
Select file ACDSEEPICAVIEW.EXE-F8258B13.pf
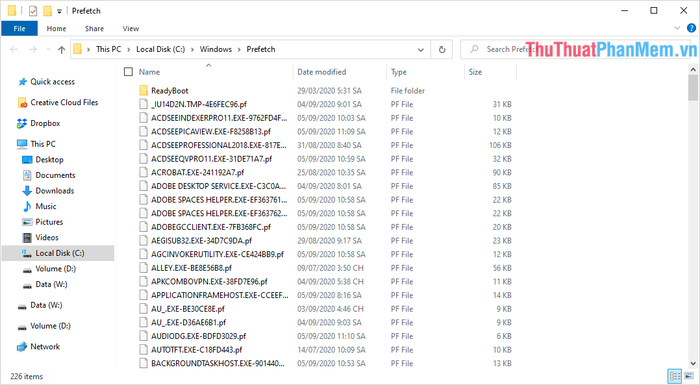[211, 132]
